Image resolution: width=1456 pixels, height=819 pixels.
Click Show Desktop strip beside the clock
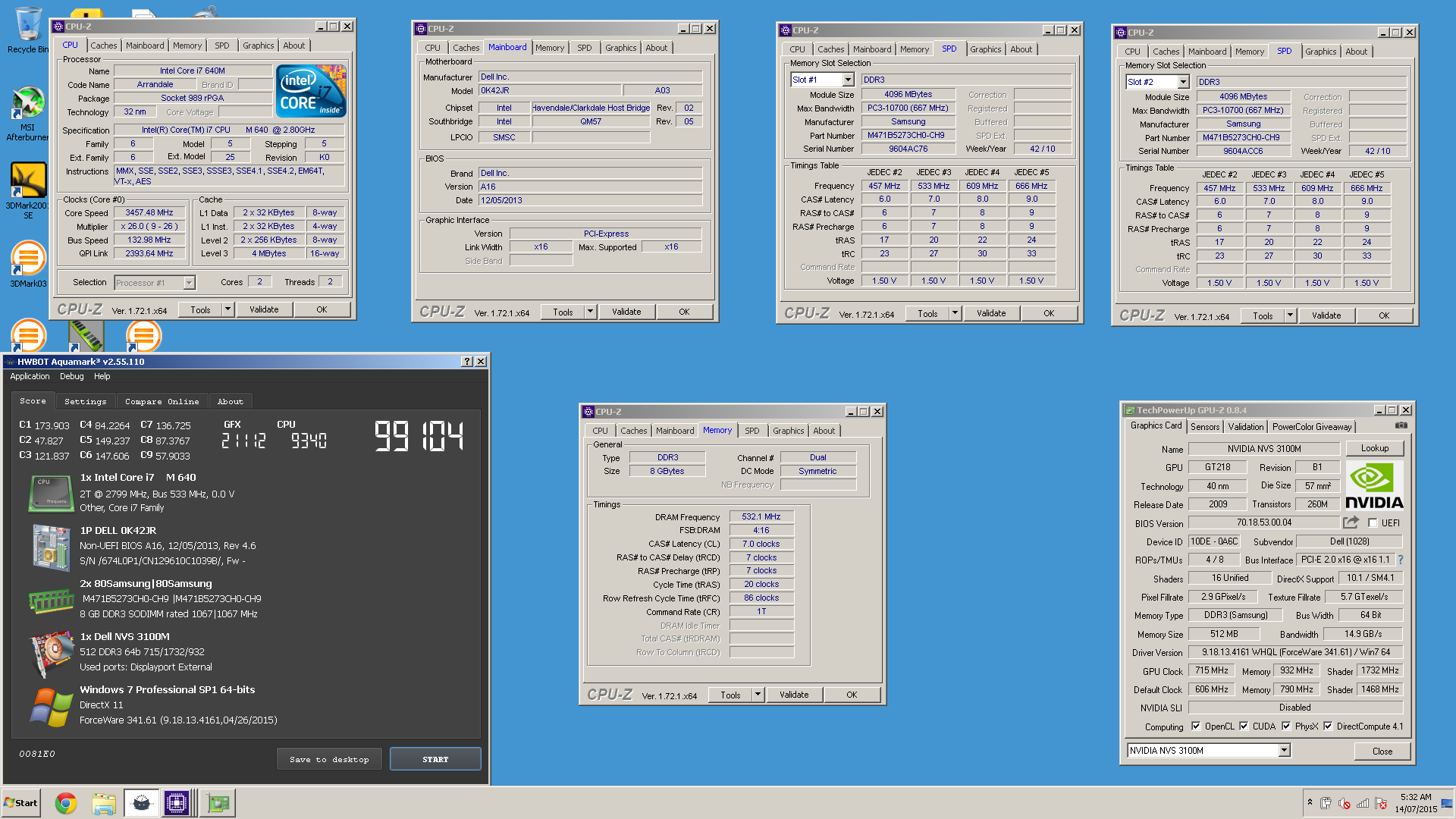coord(1448,803)
